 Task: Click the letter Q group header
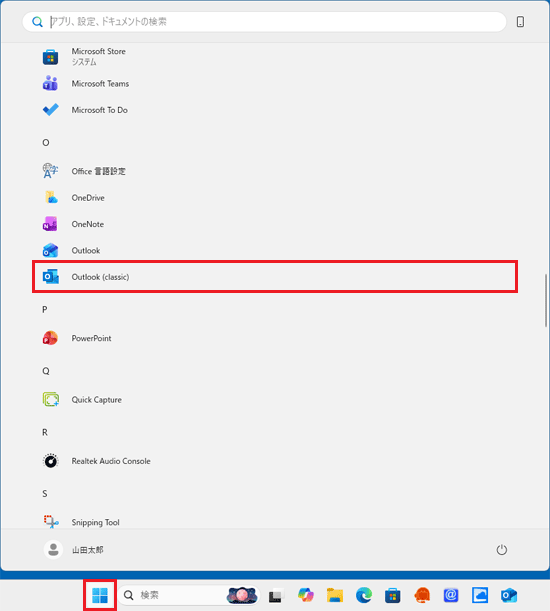46,371
